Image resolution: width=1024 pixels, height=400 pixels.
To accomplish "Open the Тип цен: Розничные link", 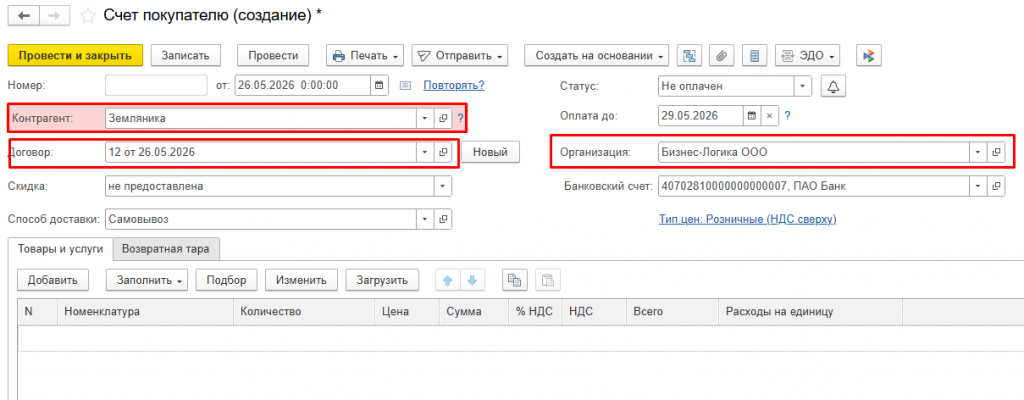I will tap(748, 220).
